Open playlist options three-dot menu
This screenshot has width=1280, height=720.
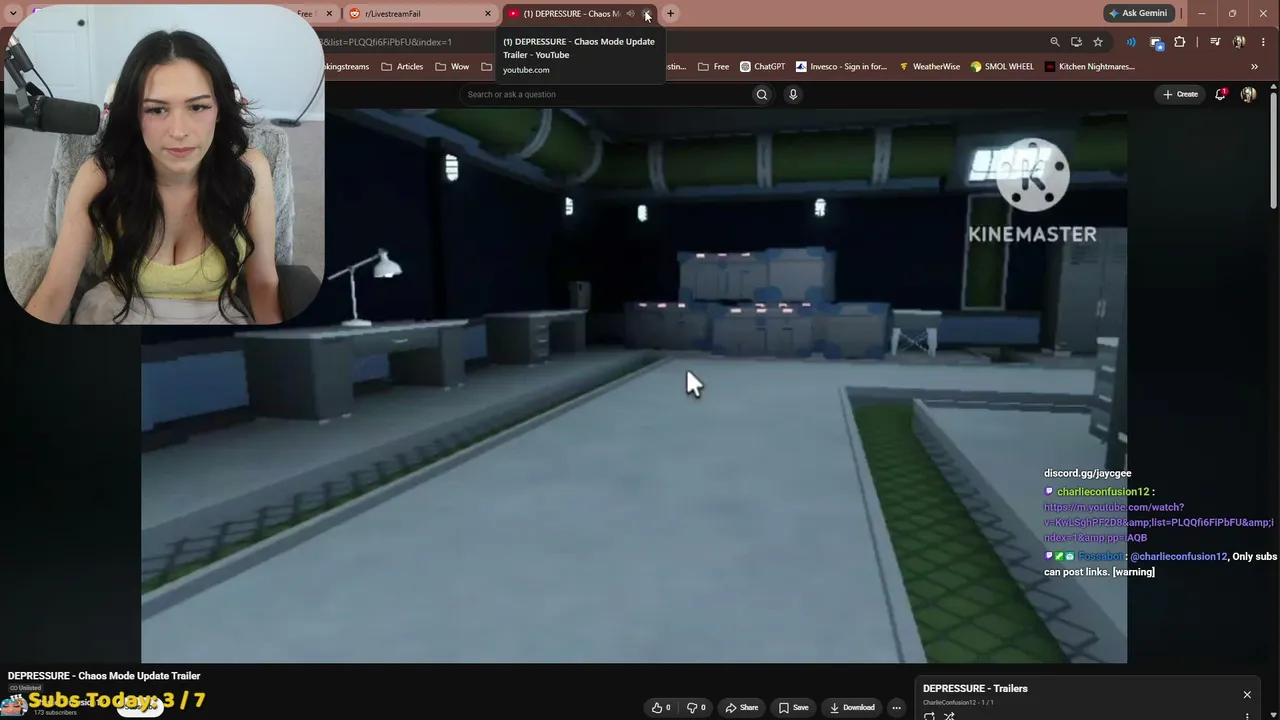coord(1247,716)
